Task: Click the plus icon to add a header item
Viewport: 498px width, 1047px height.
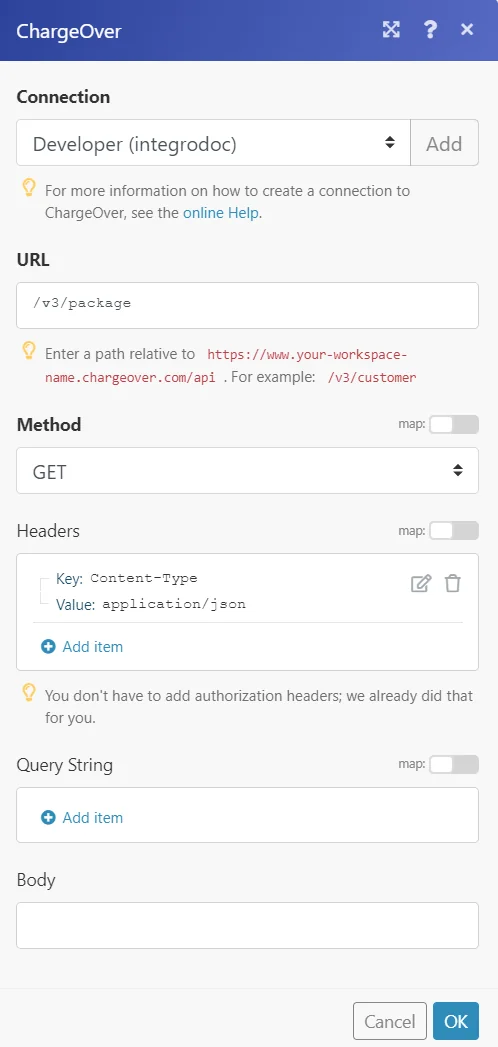Action: (x=48, y=646)
